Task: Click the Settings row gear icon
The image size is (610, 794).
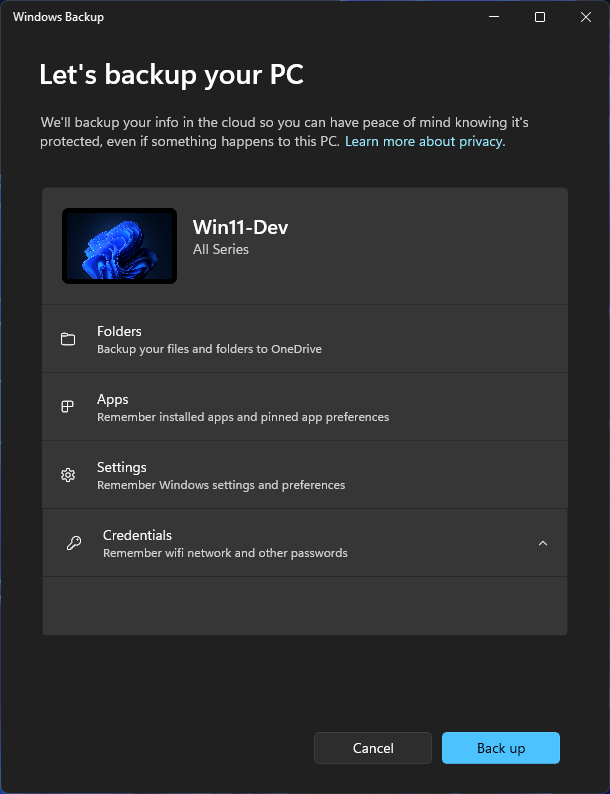Action: coord(68,474)
